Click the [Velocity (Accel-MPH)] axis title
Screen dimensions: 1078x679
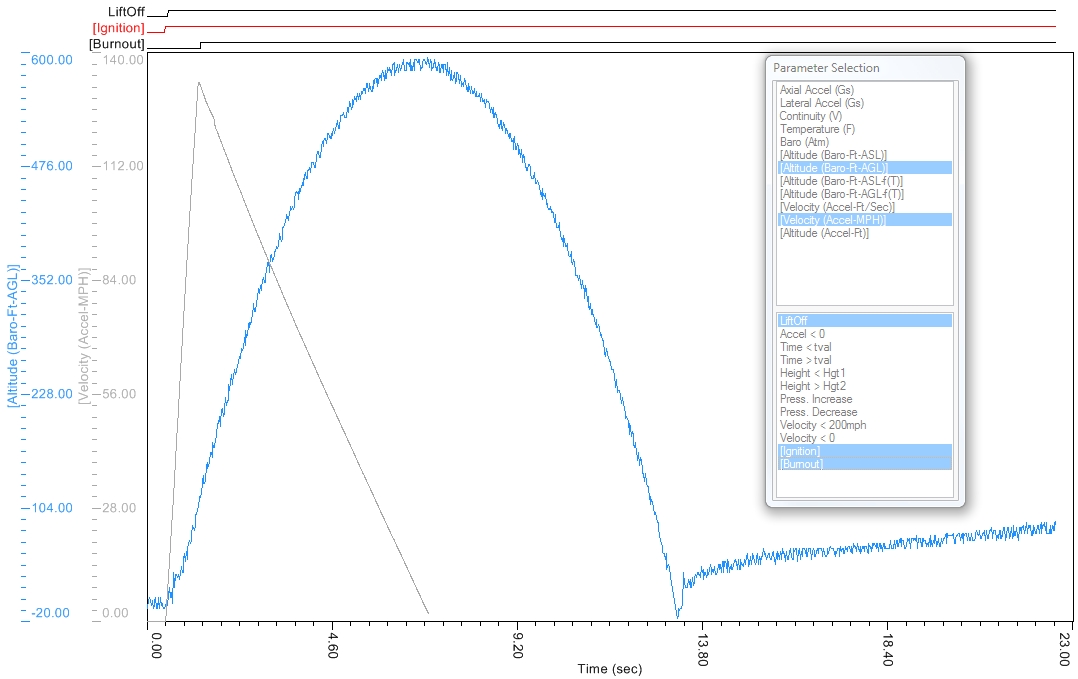tap(84, 336)
